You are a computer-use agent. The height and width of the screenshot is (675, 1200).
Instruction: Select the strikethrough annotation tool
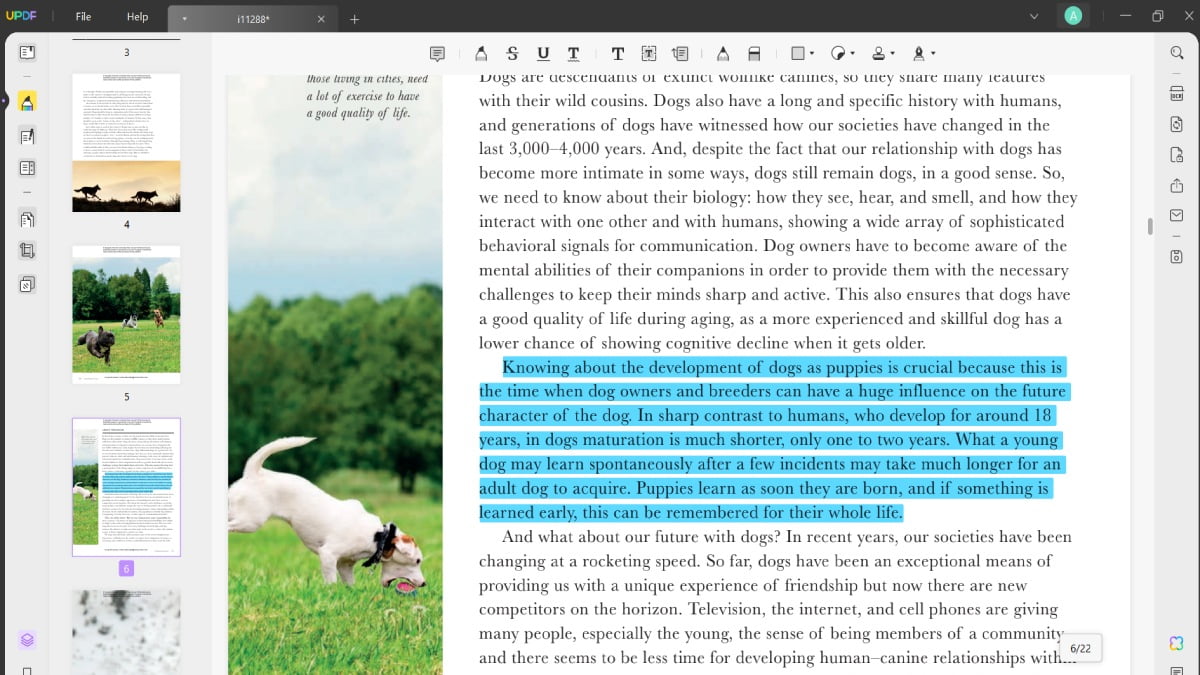[x=512, y=53]
